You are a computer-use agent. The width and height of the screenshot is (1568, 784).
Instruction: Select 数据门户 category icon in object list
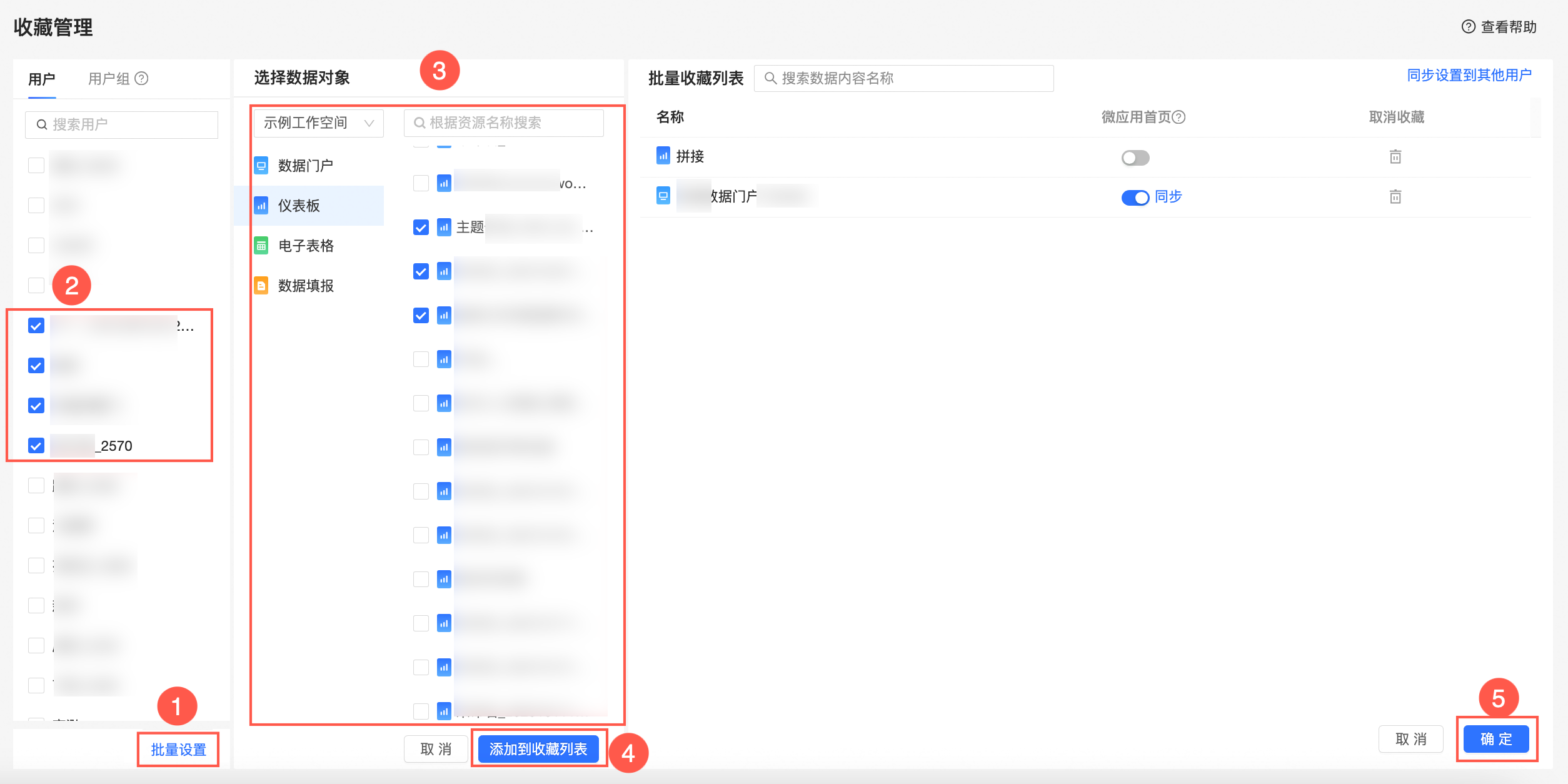point(261,166)
